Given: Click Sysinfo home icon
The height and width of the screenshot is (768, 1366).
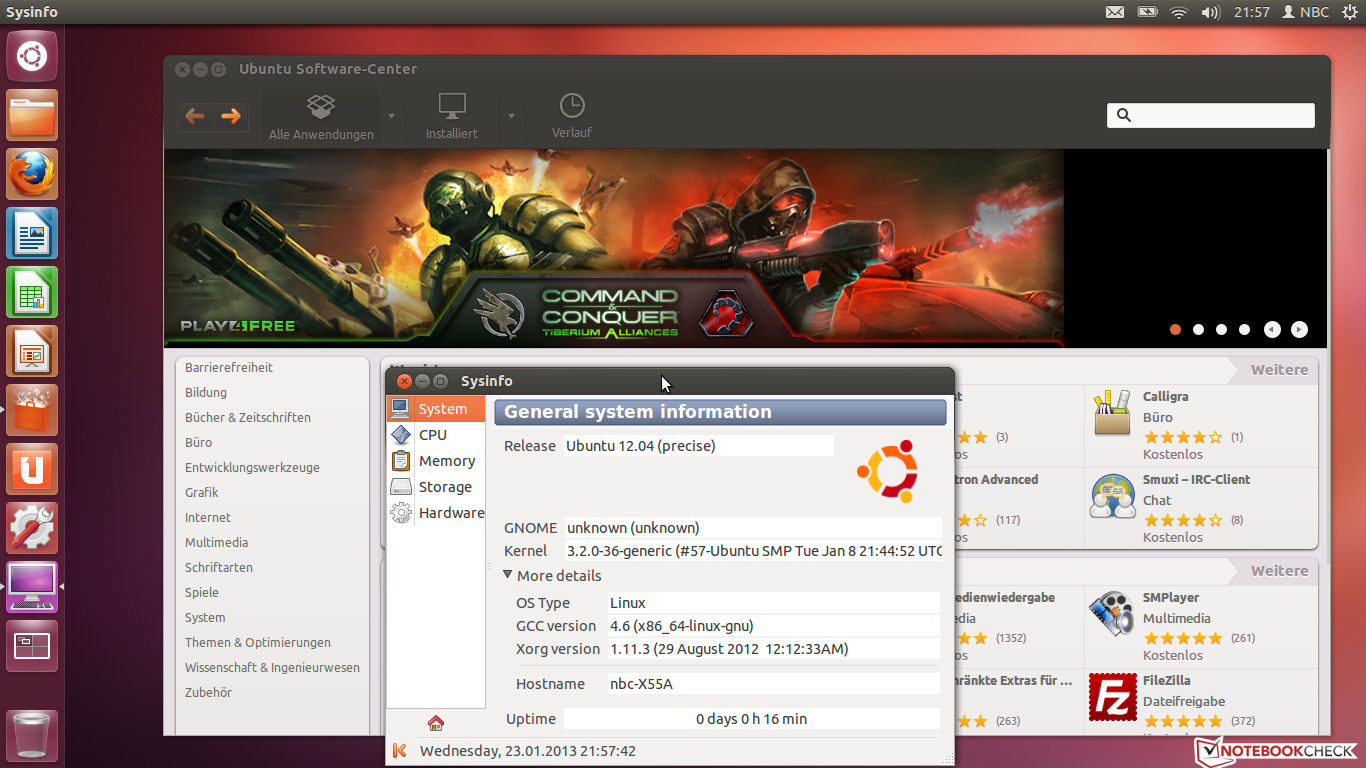Looking at the screenshot, I should pos(435,723).
